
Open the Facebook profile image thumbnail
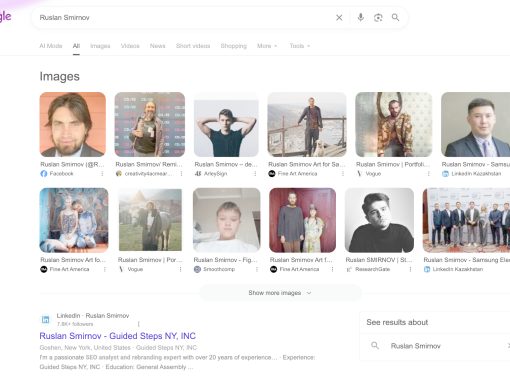point(73,124)
